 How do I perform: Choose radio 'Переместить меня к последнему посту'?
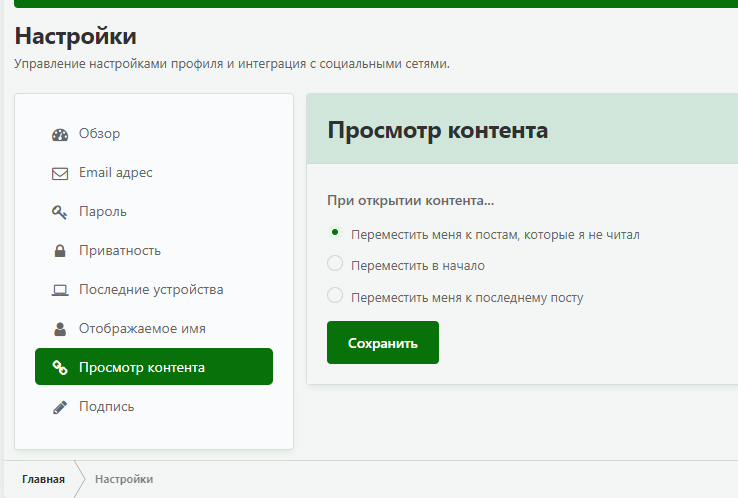click(x=335, y=295)
